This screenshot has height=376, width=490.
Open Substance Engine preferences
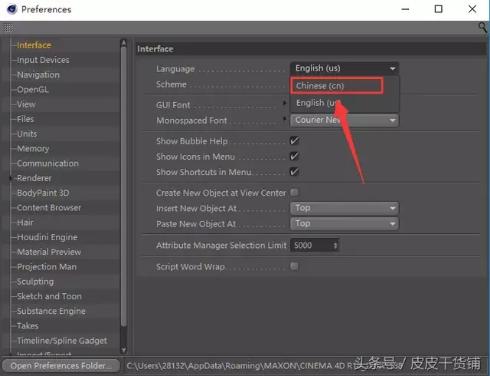point(51,311)
